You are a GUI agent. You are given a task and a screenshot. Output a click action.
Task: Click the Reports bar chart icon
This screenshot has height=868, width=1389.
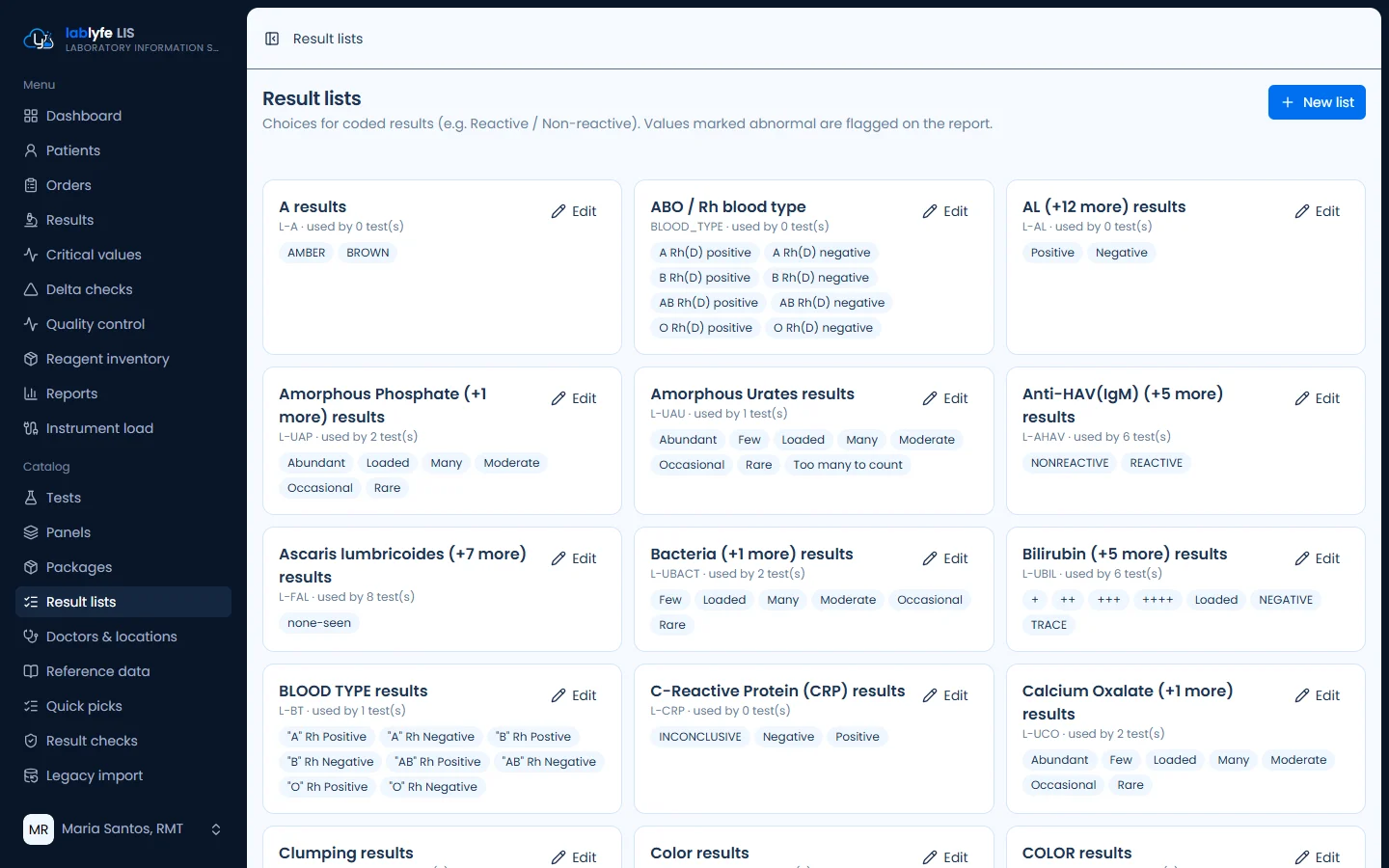coord(31,393)
